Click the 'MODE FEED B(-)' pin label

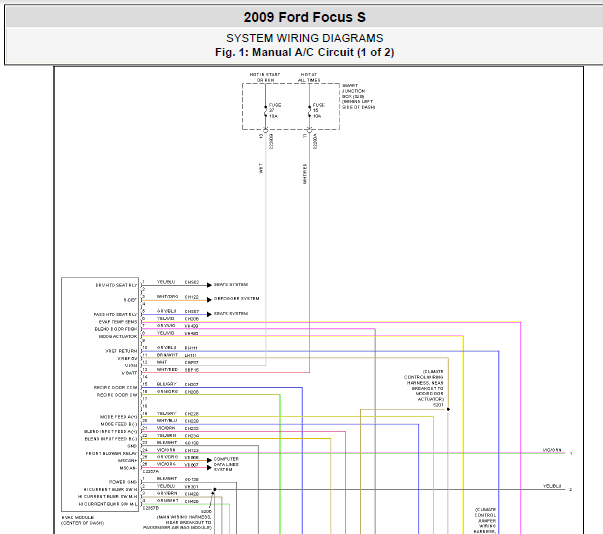click(119, 424)
